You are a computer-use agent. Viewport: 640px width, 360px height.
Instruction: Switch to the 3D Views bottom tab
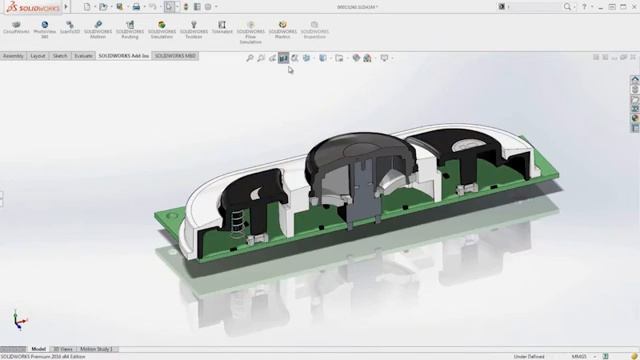coord(63,349)
